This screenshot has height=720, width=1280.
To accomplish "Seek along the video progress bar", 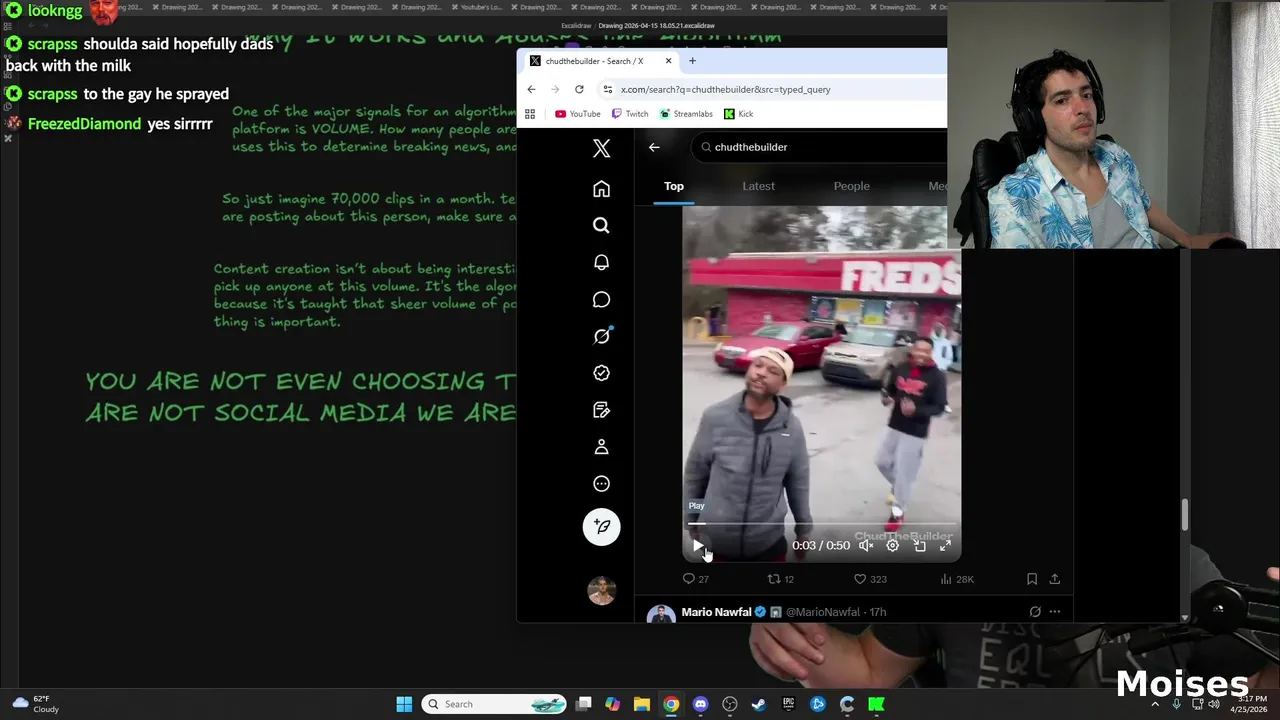I will (x=822, y=523).
